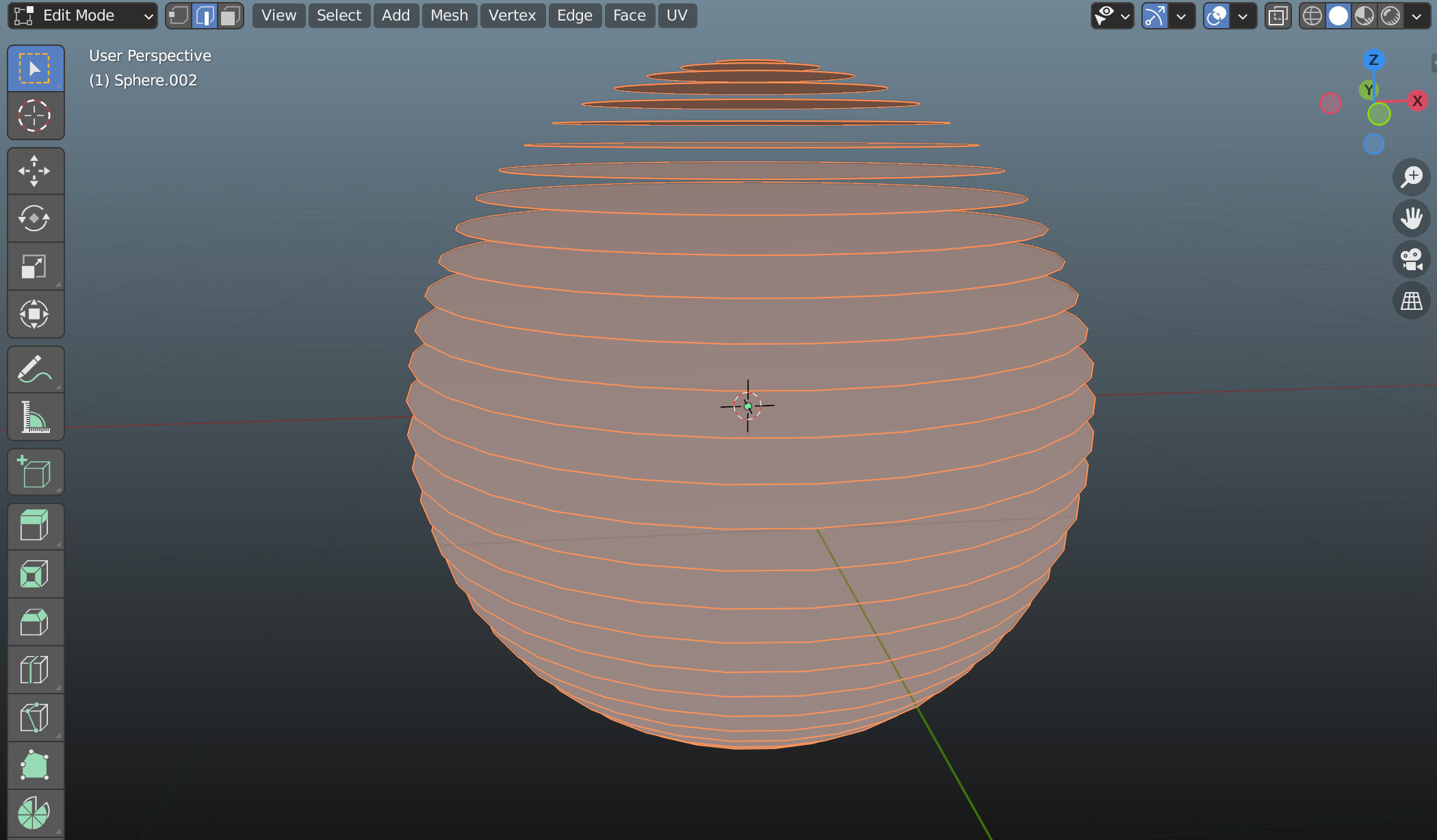Toggle camera view button
This screenshot has width=1437, height=840.
point(1412,259)
